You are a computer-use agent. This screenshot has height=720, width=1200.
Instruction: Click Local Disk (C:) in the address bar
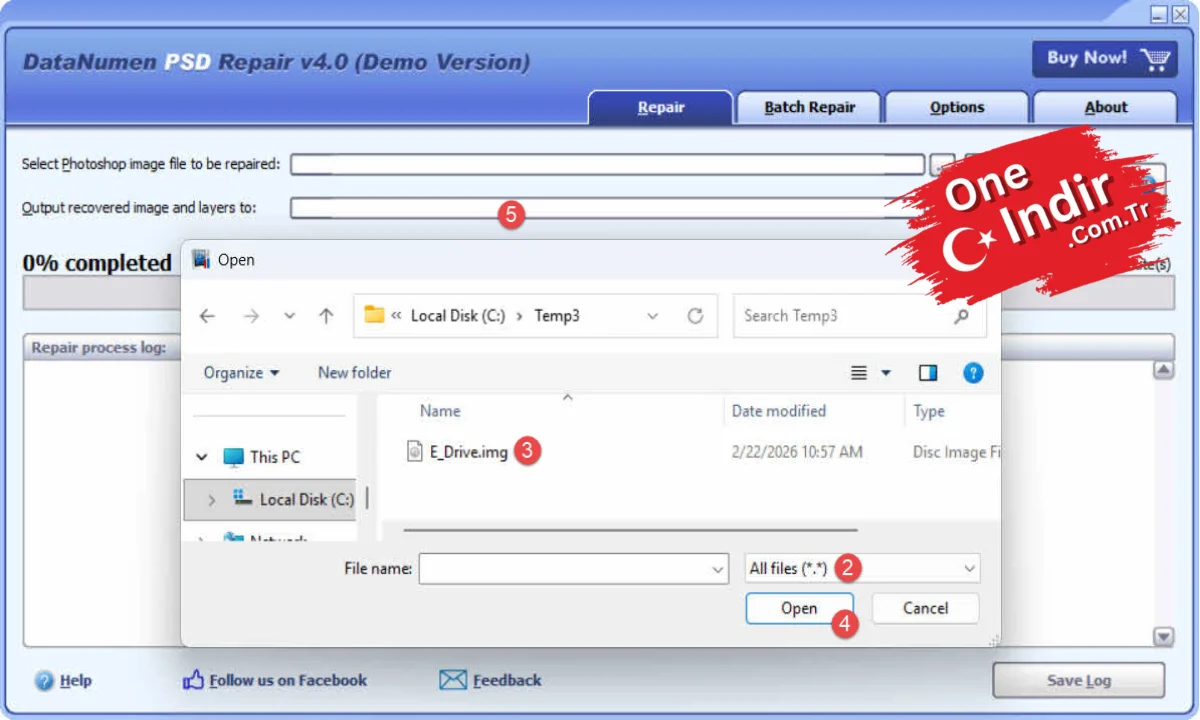(x=458, y=316)
